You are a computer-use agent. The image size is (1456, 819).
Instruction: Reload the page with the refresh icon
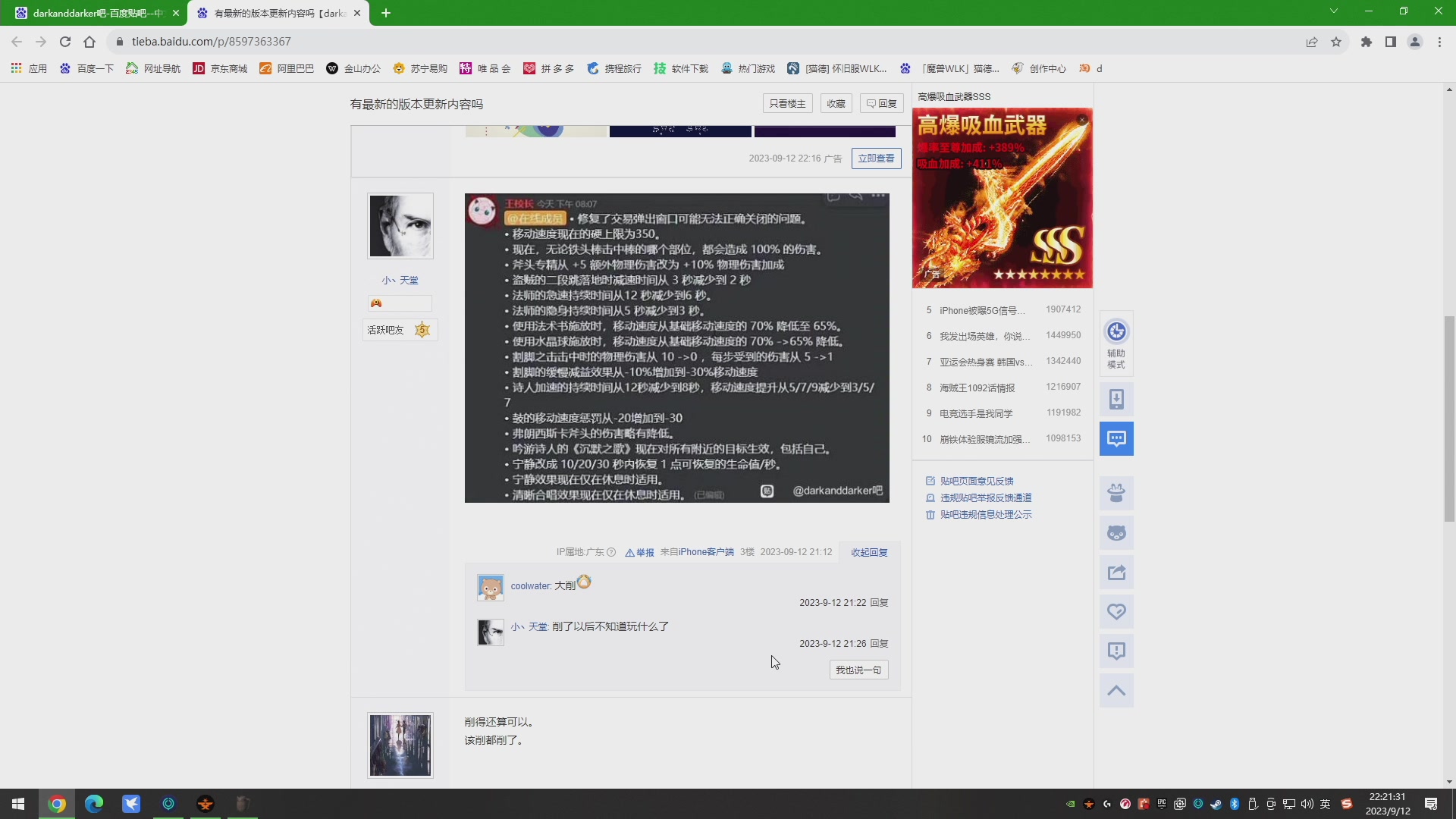pyautogui.click(x=65, y=42)
